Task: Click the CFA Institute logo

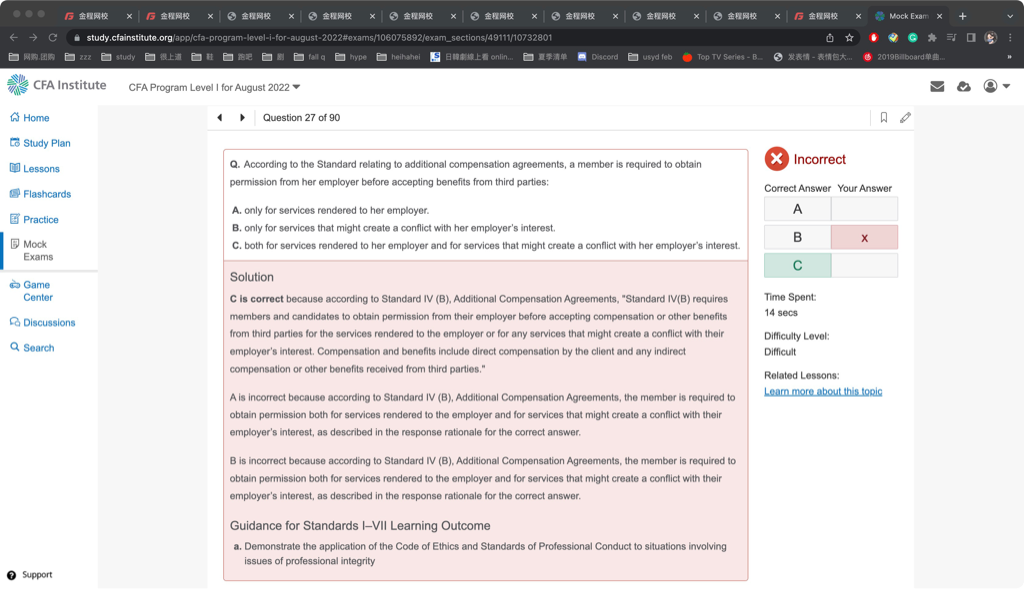Action: click(x=57, y=85)
